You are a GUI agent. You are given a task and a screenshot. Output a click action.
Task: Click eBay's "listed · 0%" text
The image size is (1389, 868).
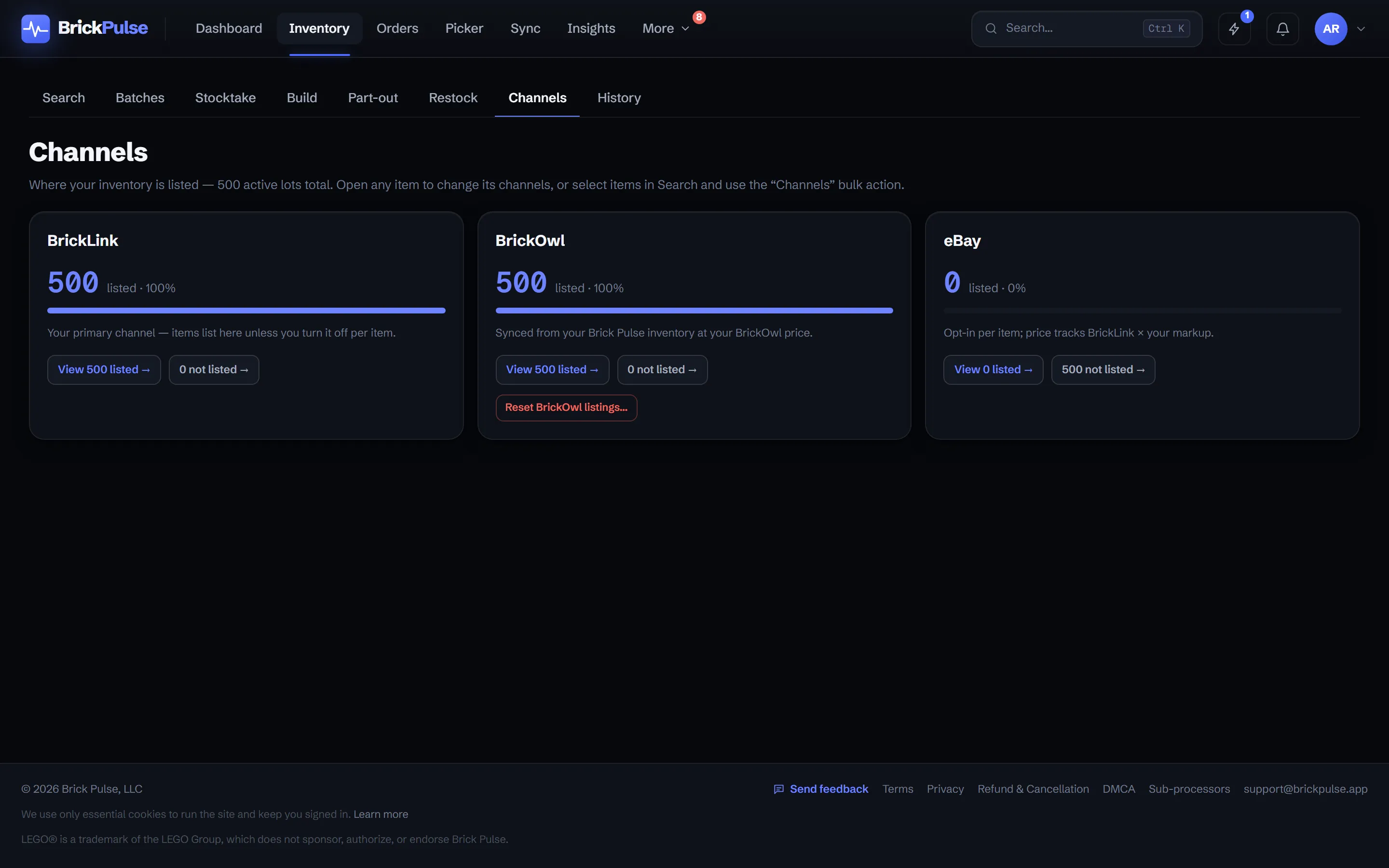click(x=997, y=288)
